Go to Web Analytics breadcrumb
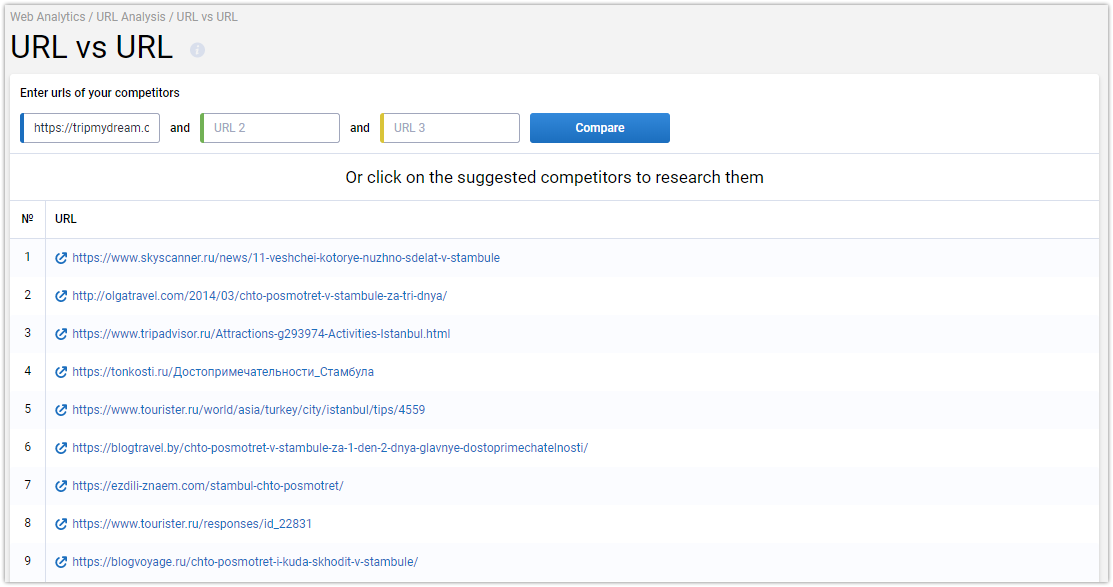1113x587 pixels. click(48, 16)
